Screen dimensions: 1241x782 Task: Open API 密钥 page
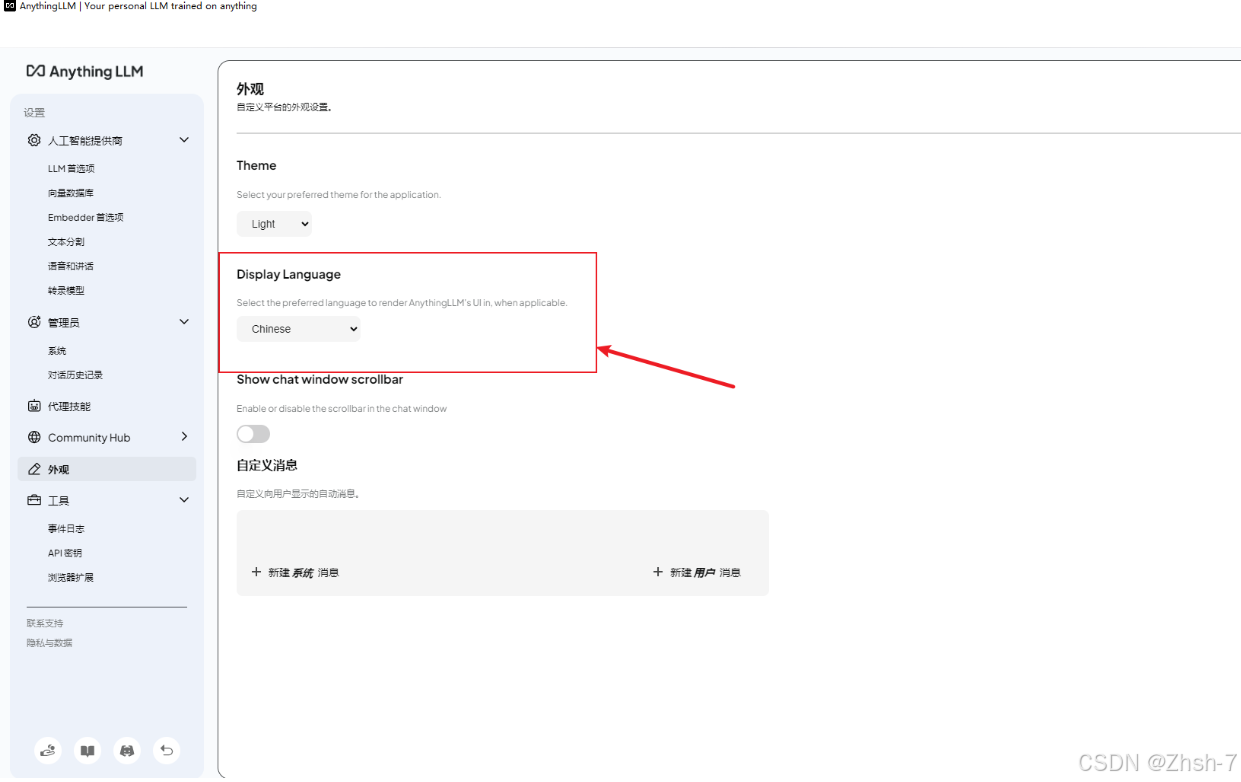coord(65,553)
